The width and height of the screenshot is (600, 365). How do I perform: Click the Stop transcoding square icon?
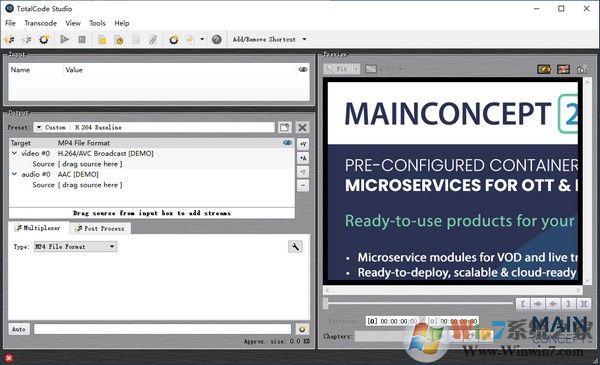click(82, 39)
